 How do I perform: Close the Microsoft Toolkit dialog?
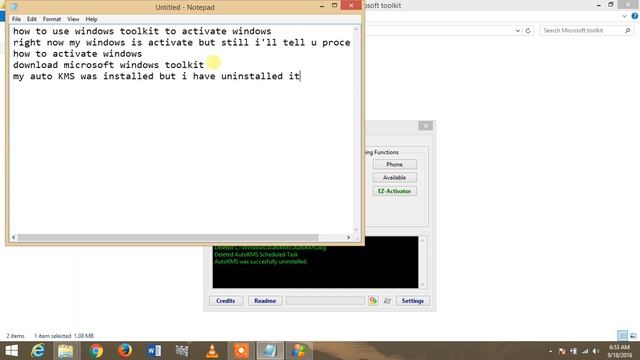pyautogui.click(x=425, y=126)
